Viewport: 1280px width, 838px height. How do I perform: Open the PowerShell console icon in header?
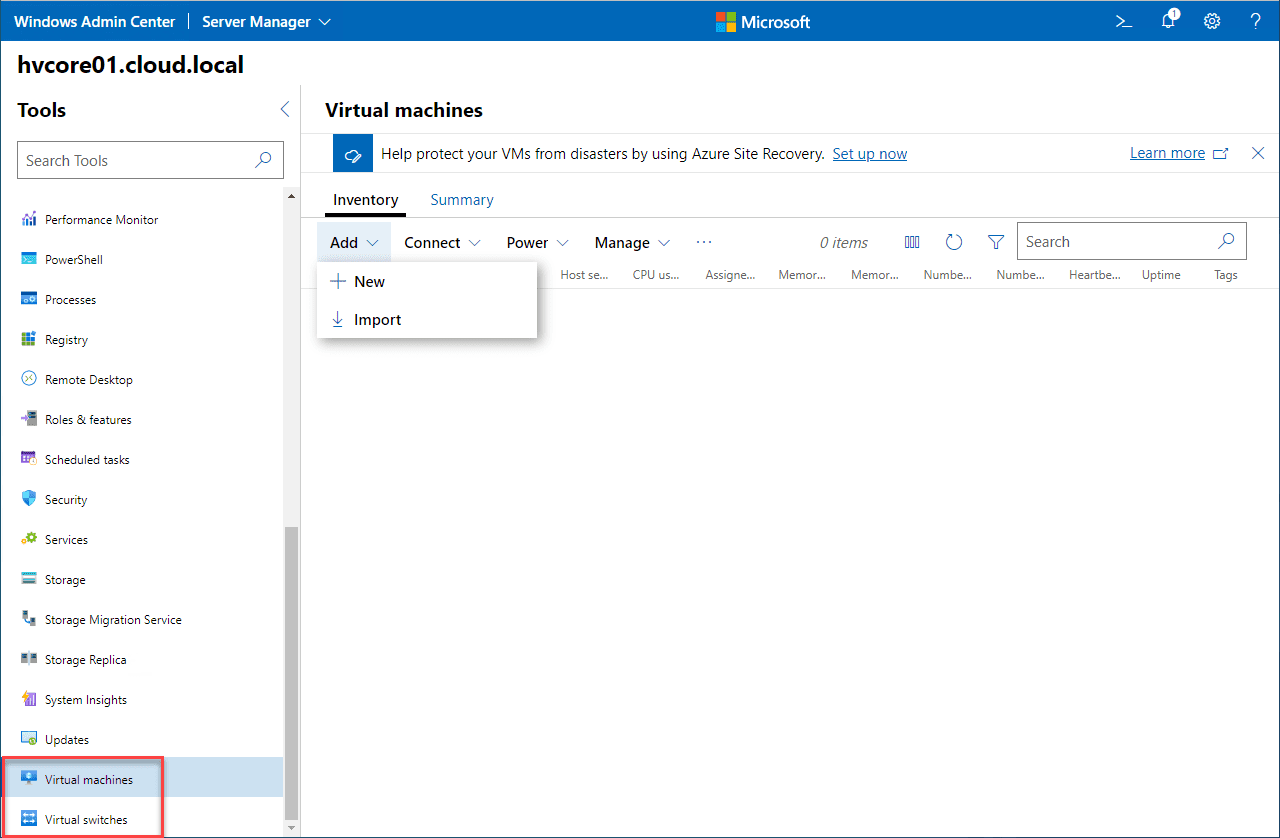coord(1124,21)
